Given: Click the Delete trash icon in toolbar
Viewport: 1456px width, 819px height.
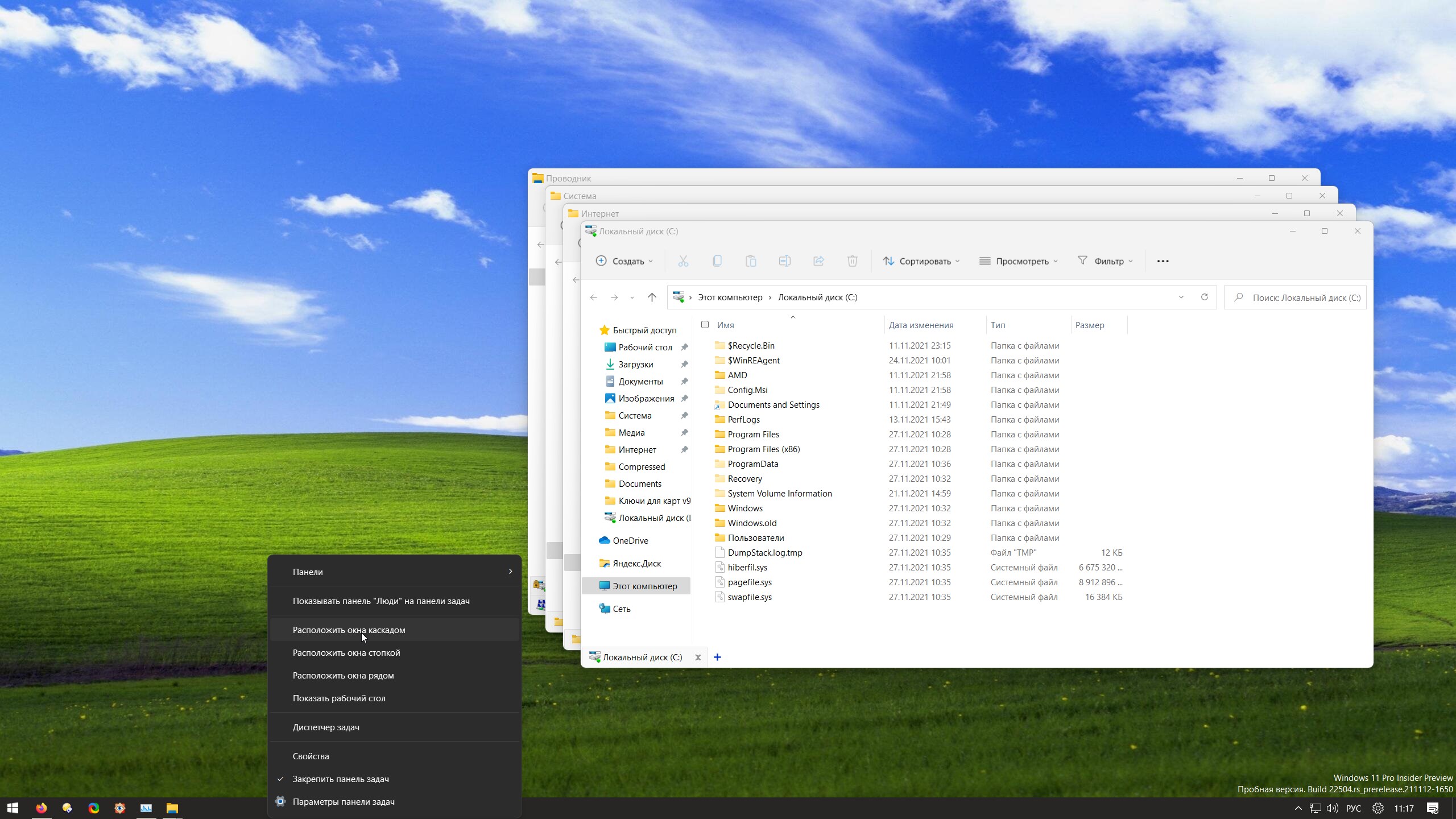Looking at the screenshot, I should point(853,261).
